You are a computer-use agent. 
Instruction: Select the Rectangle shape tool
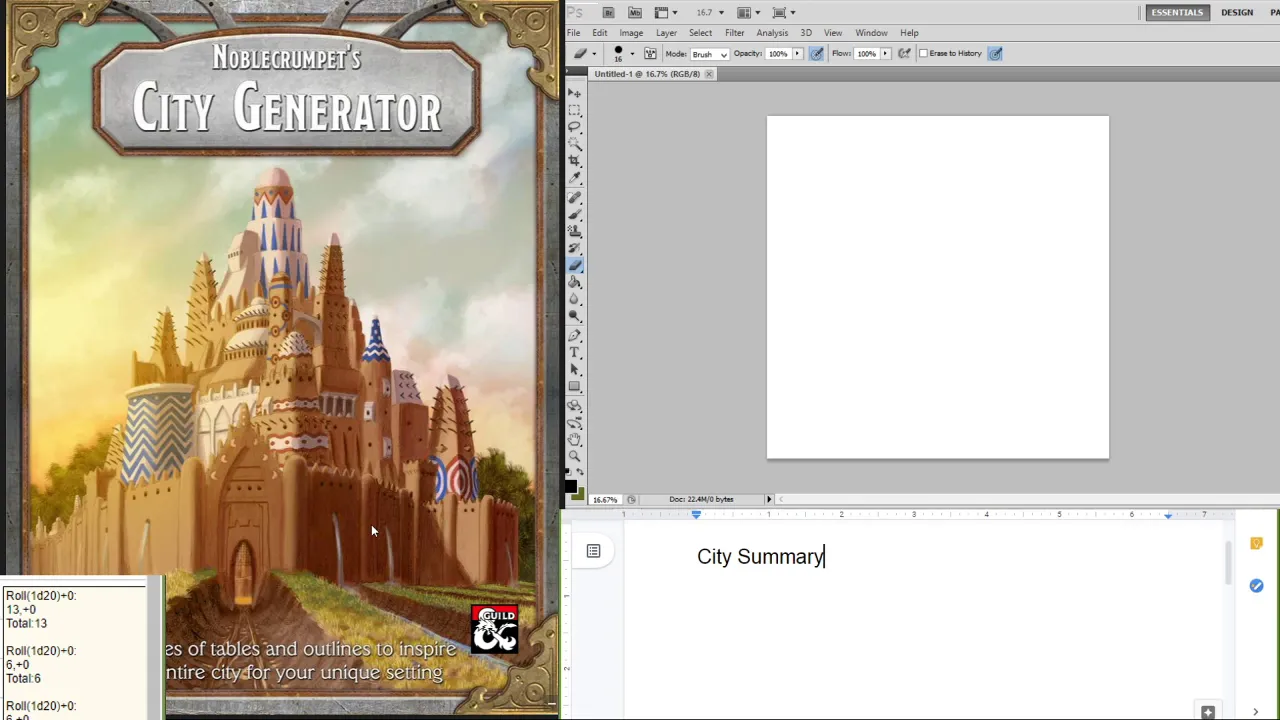575,387
